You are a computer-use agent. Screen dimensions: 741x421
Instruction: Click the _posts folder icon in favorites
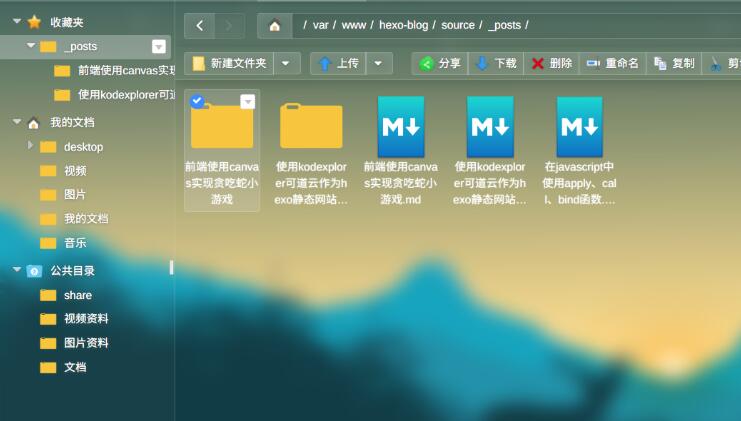pyautogui.click(x=48, y=47)
